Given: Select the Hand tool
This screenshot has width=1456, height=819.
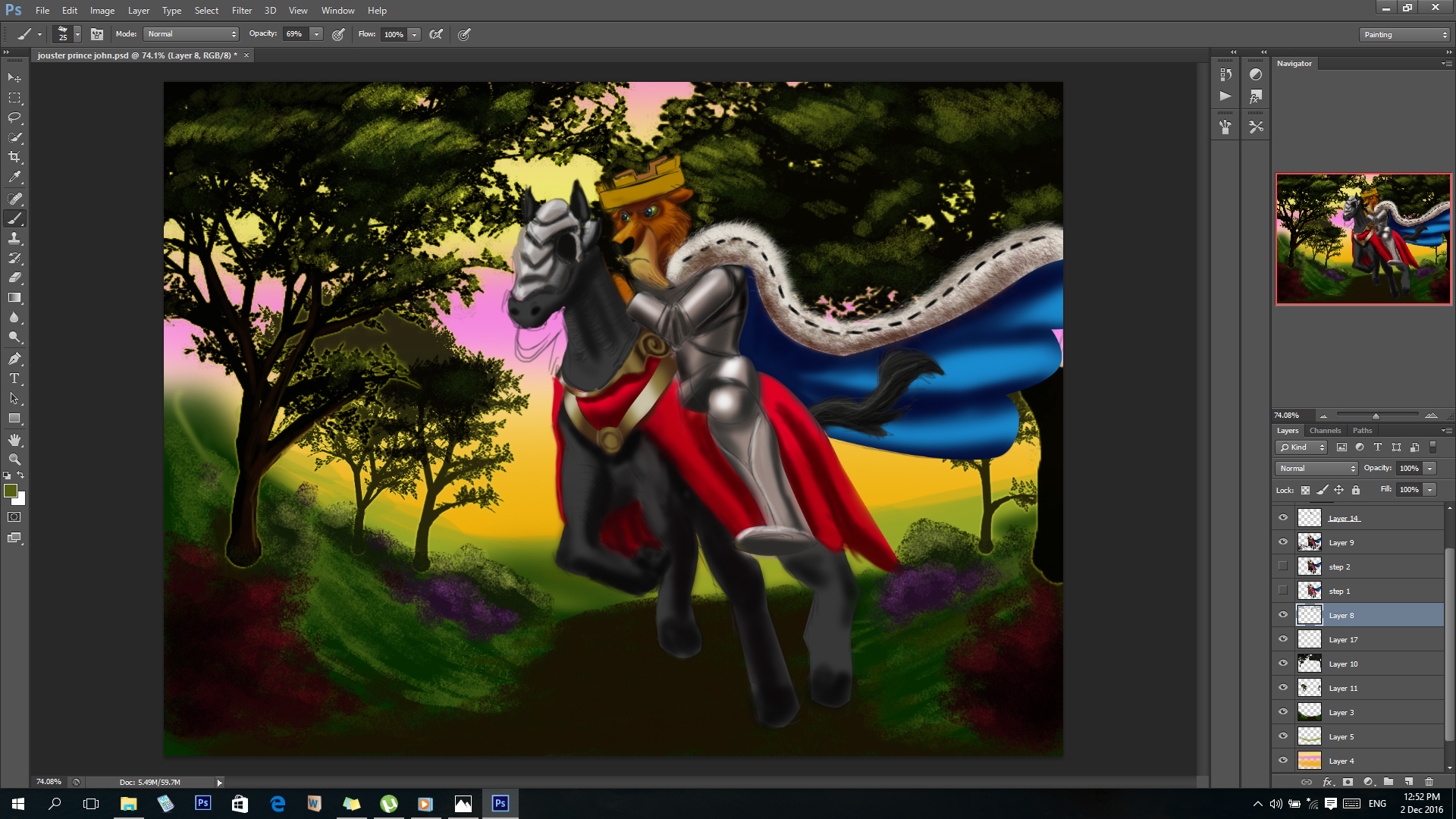Looking at the screenshot, I should (14, 440).
